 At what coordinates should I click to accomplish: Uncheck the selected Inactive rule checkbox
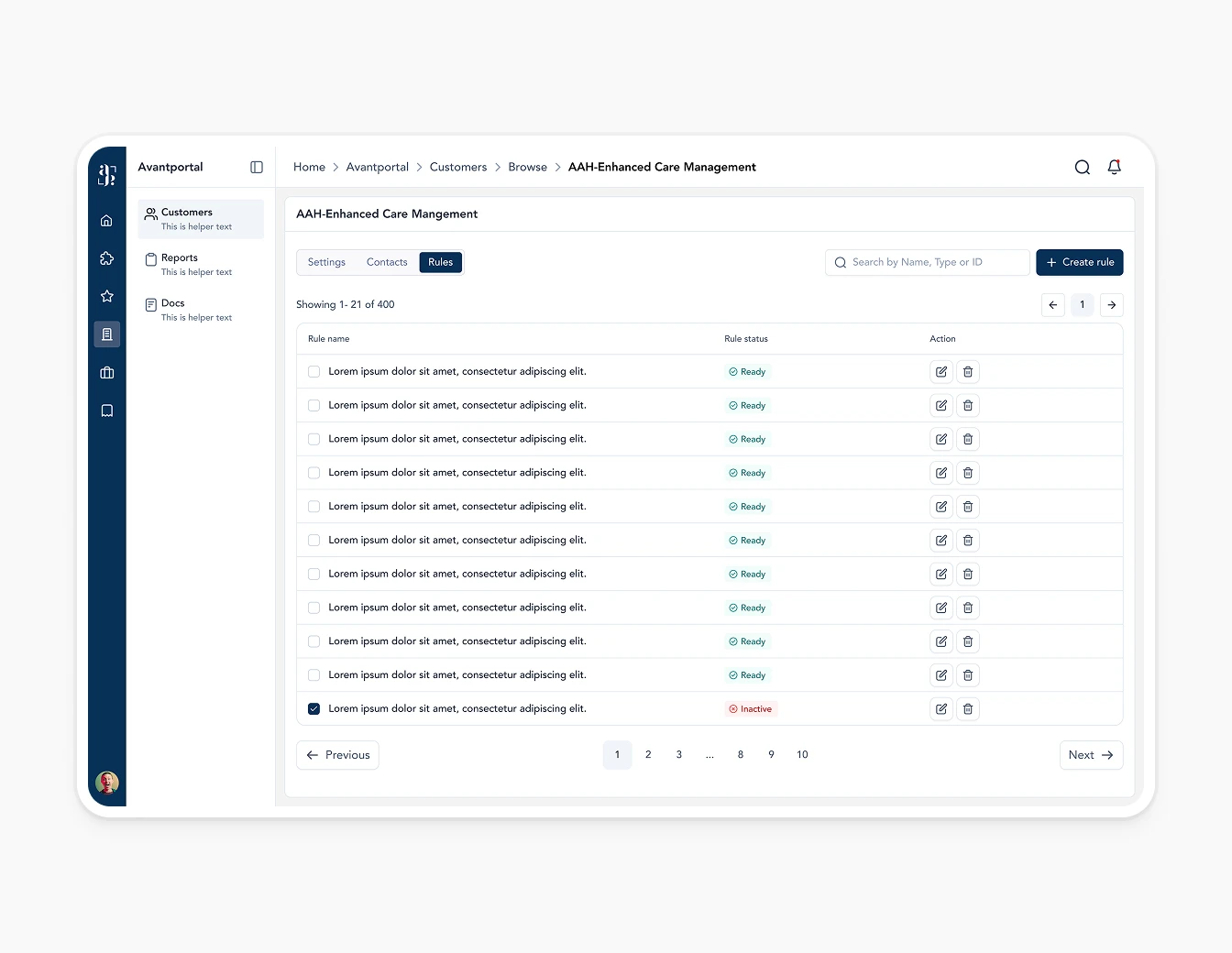click(313, 709)
